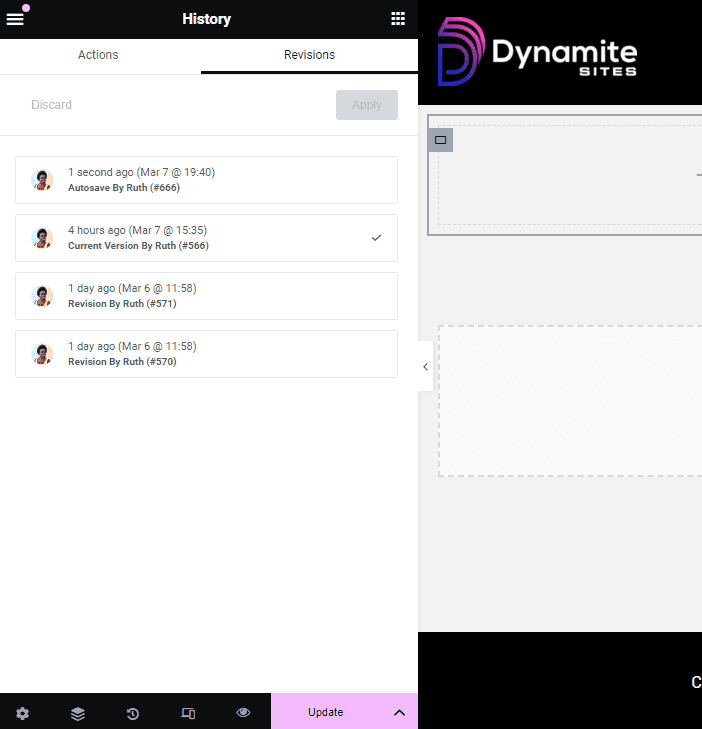Open page settings gear icon
Viewport: 702px width, 729px height.
22,713
